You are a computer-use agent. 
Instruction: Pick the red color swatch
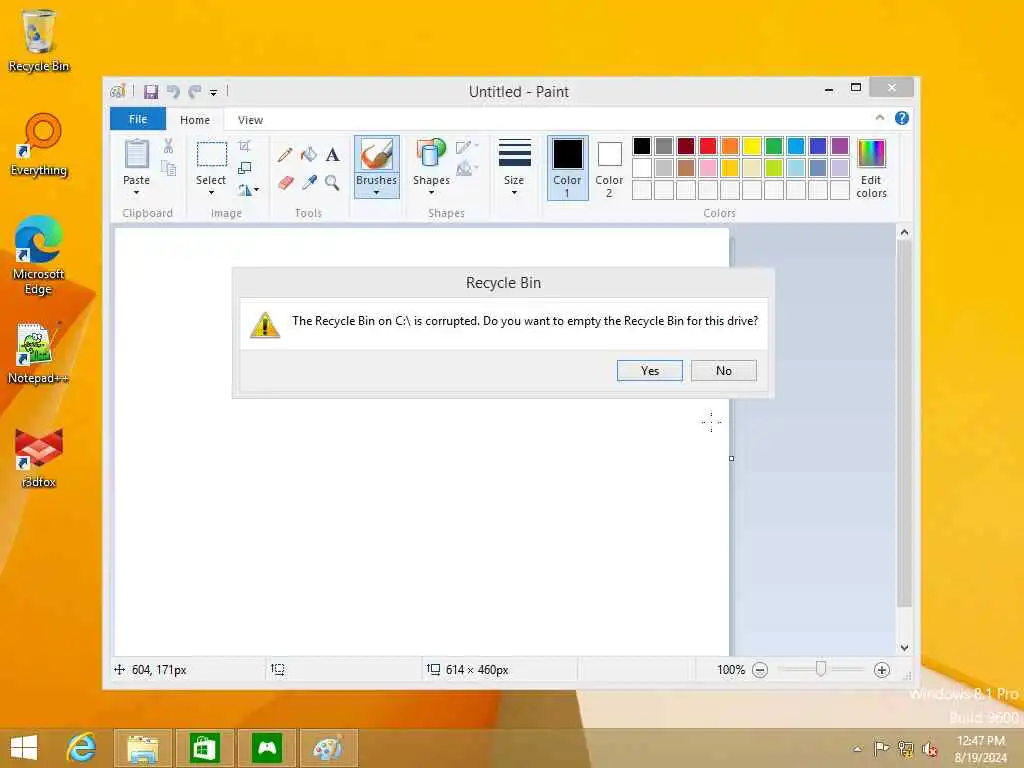pos(708,146)
